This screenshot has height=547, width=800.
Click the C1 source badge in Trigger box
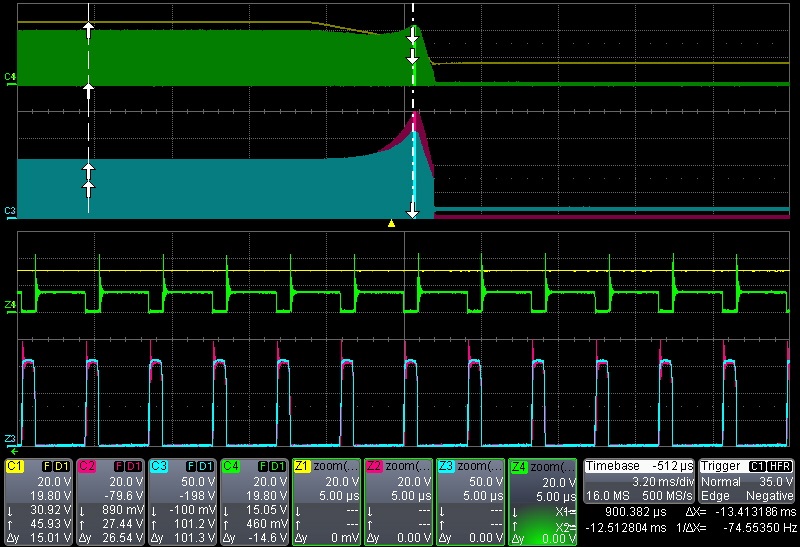757,466
